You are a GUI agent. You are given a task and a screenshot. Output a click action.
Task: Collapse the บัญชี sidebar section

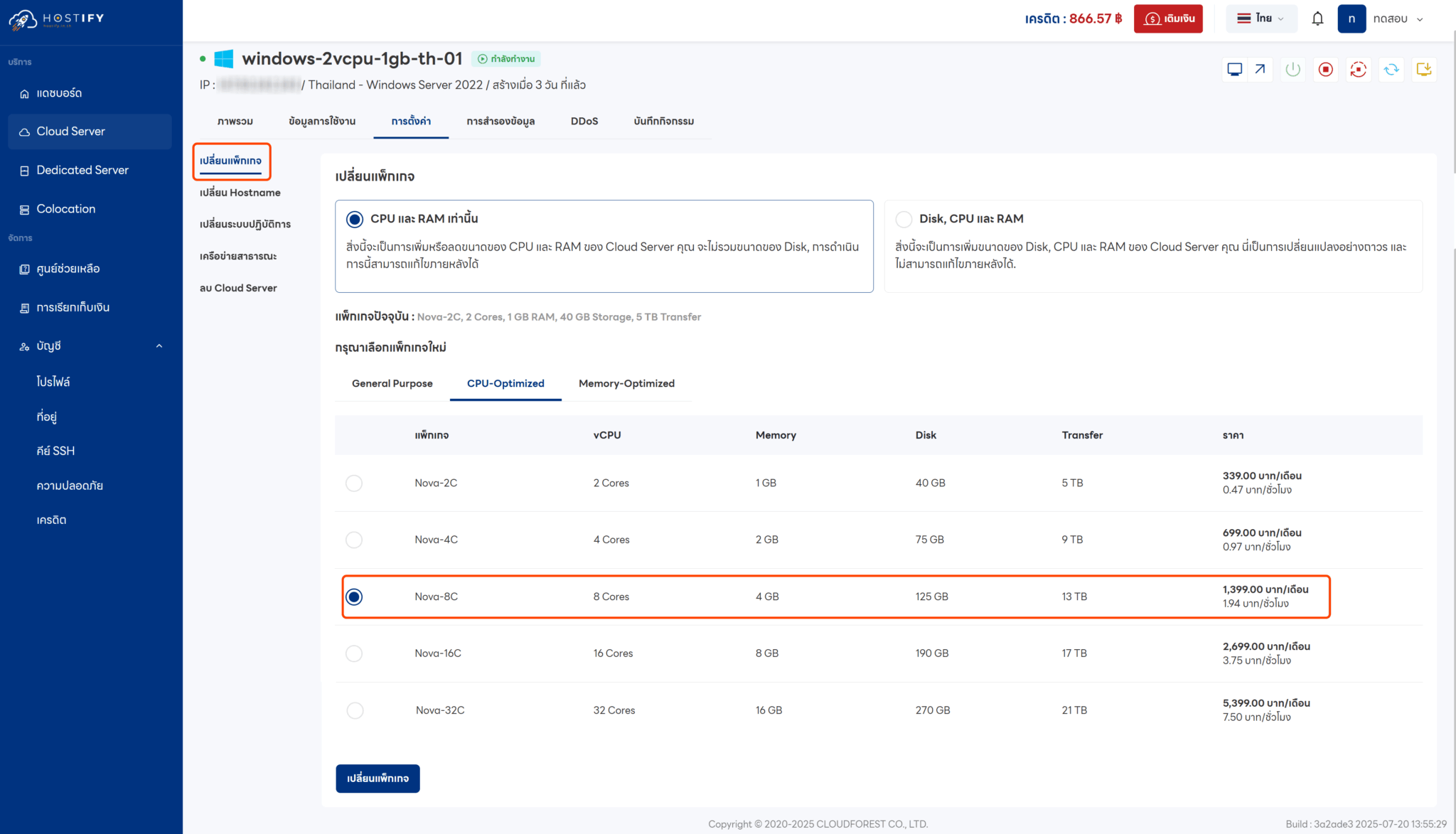159,346
